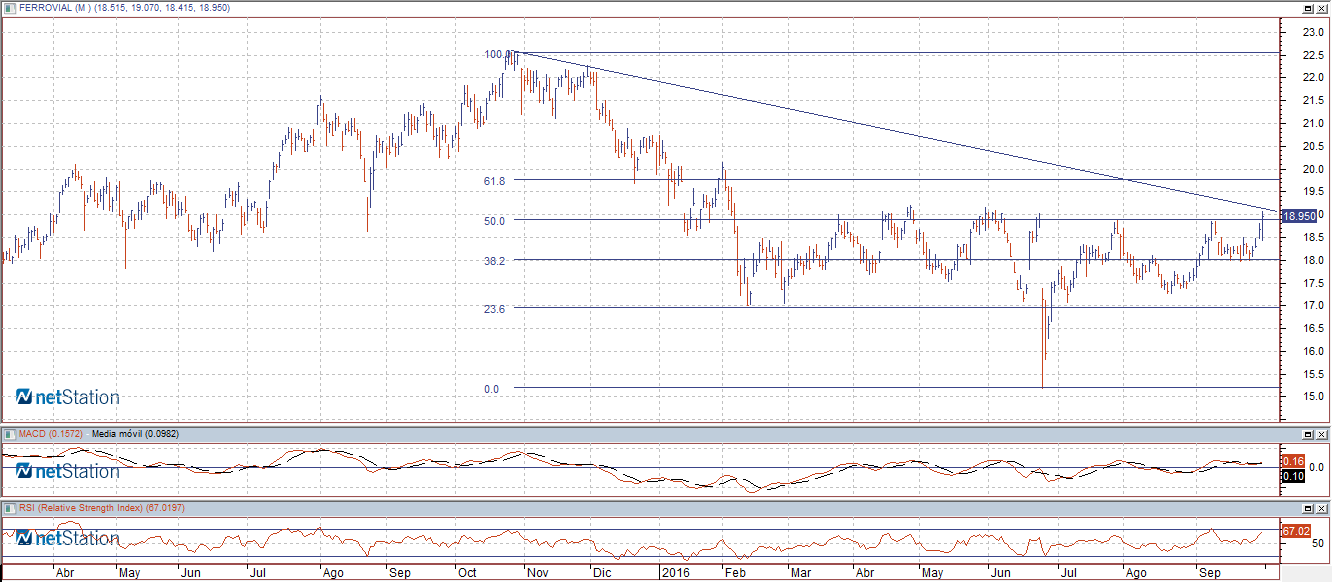1332x582 pixels.
Task: Click the 15.0 price scale value
Action: click(1313, 397)
